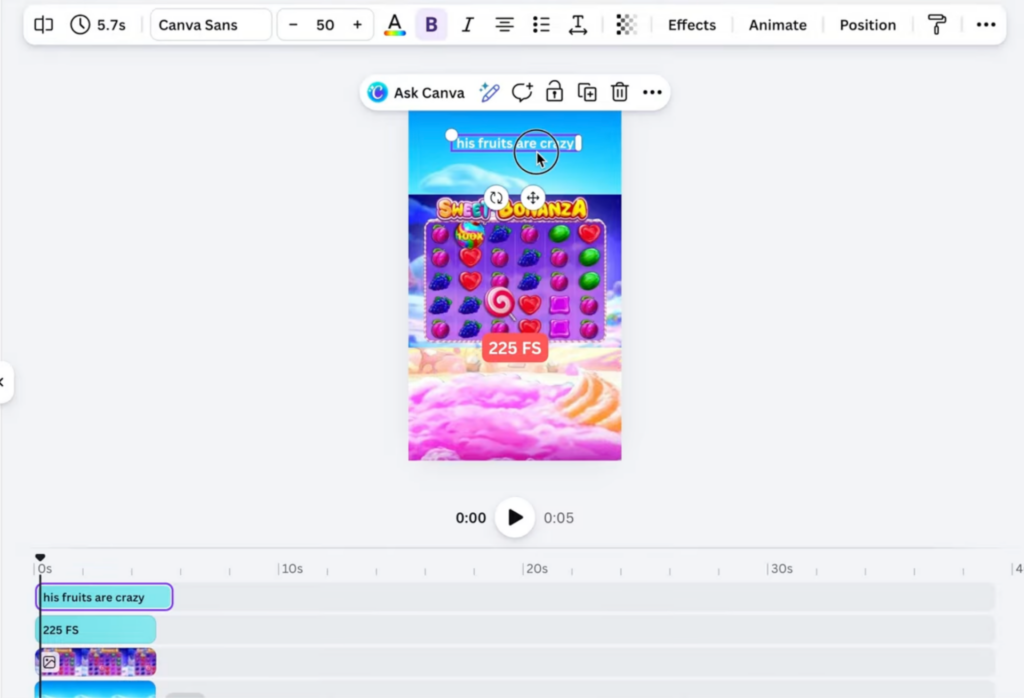The width and height of the screenshot is (1024, 698).
Task: Click the 'his fruits are crazy' text on canvas
Action: (515, 143)
